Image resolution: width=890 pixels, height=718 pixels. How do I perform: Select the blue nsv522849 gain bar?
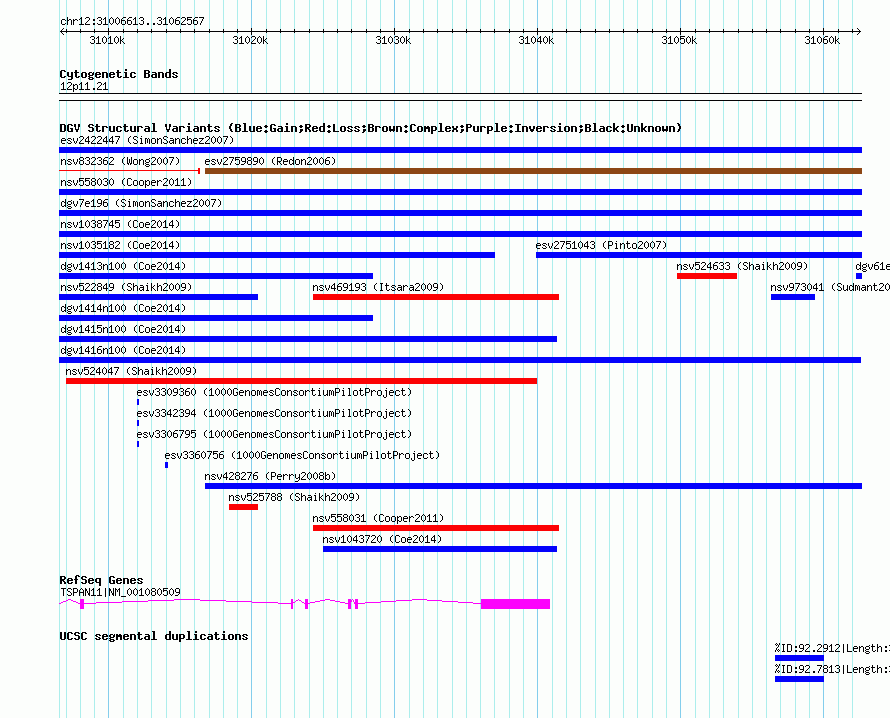[158, 297]
